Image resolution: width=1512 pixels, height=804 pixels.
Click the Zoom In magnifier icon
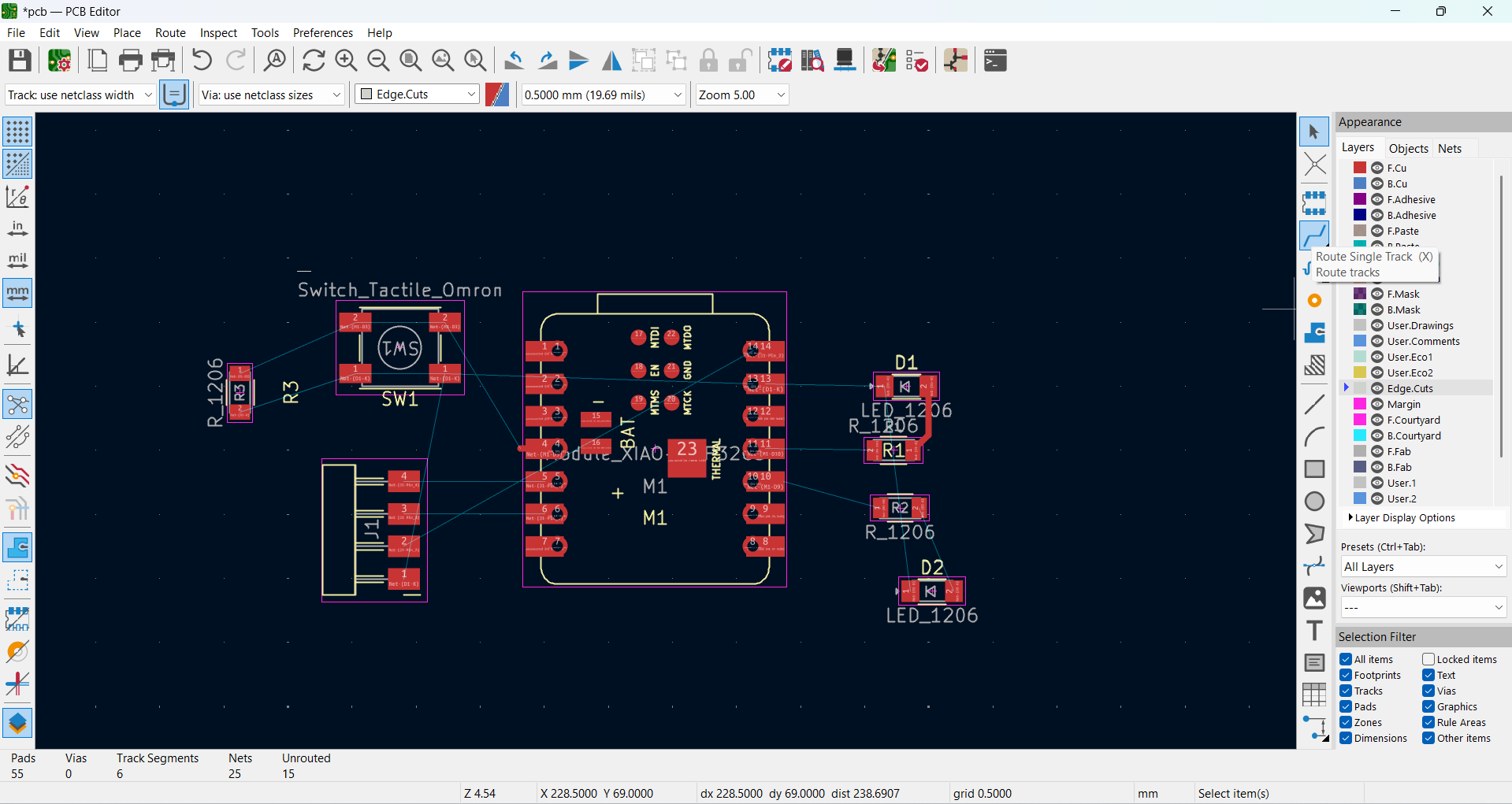pyautogui.click(x=346, y=61)
